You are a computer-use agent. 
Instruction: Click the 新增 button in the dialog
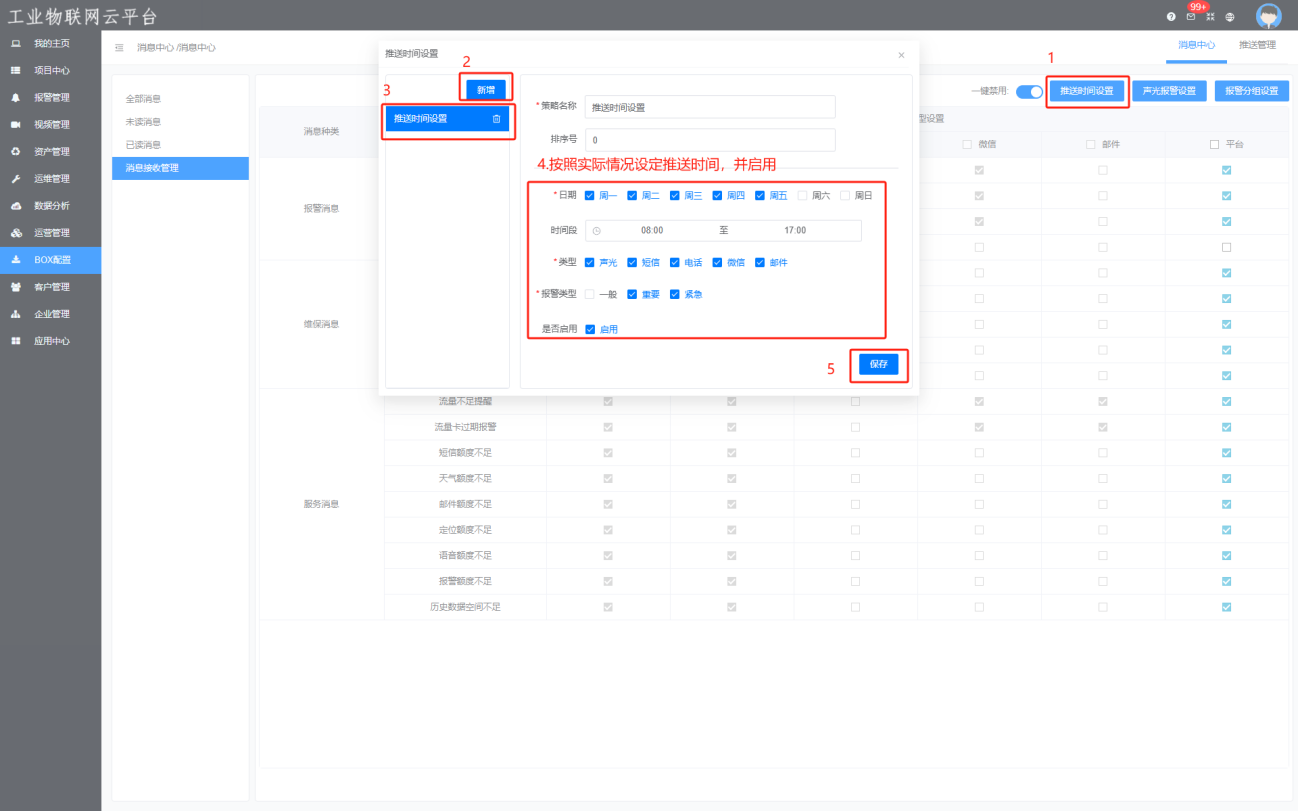(x=486, y=90)
